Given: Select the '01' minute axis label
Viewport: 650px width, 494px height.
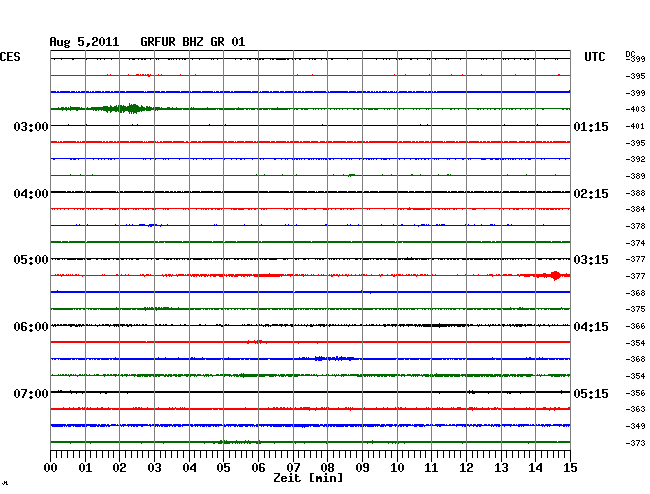Looking at the screenshot, I should (x=85, y=468).
